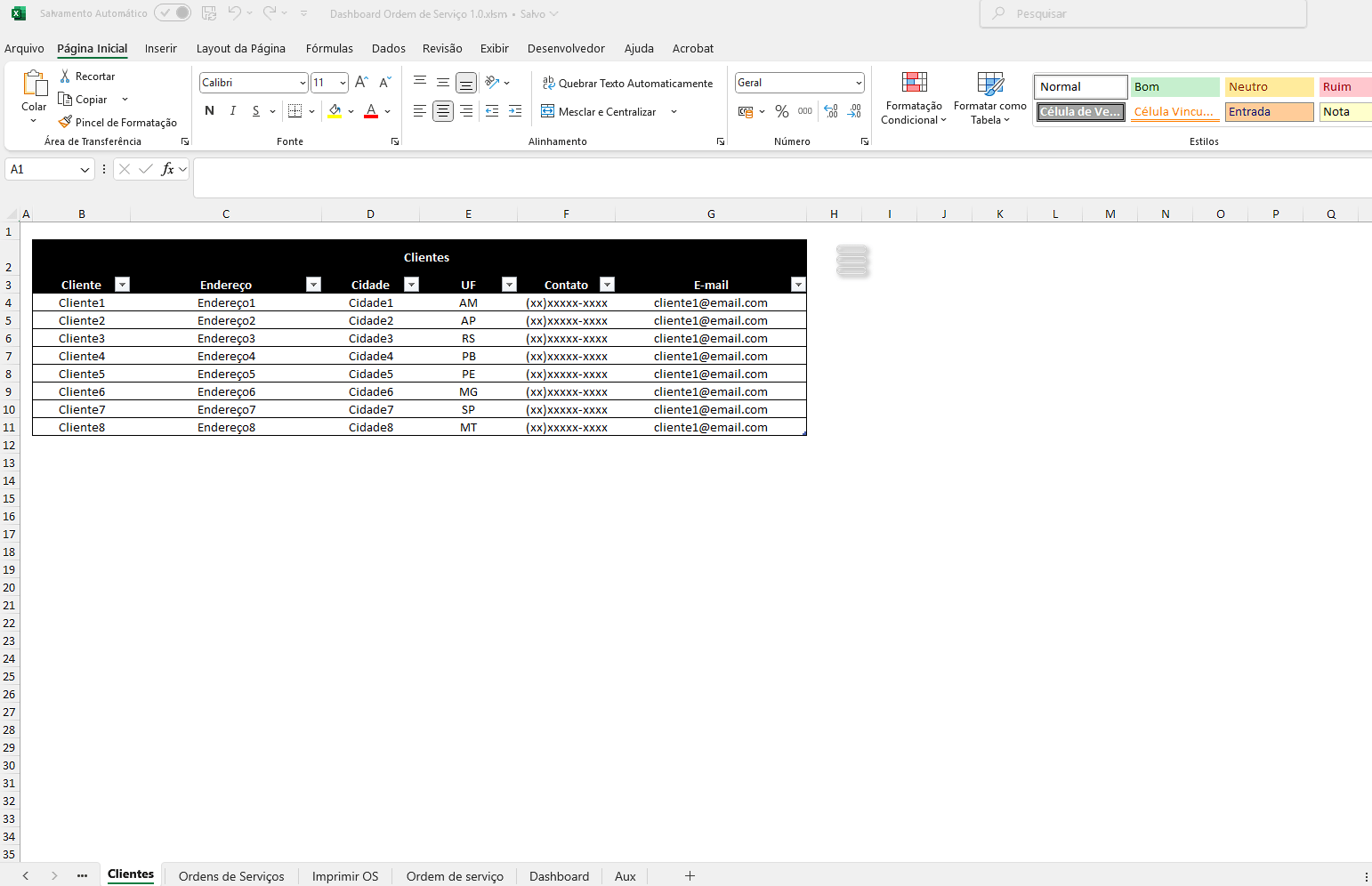The width and height of the screenshot is (1372, 886).
Task: Switch to Inserir ribbon tab
Action: pos(161,48)
